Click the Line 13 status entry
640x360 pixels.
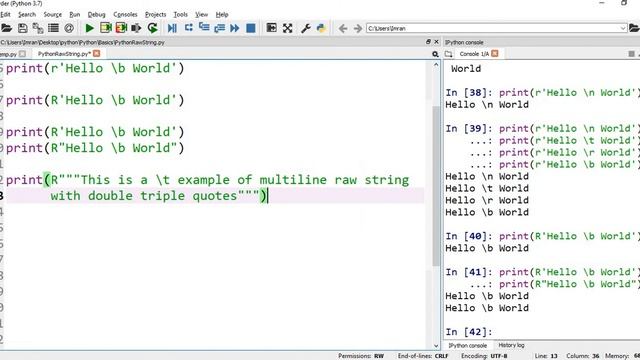[546, 356]
